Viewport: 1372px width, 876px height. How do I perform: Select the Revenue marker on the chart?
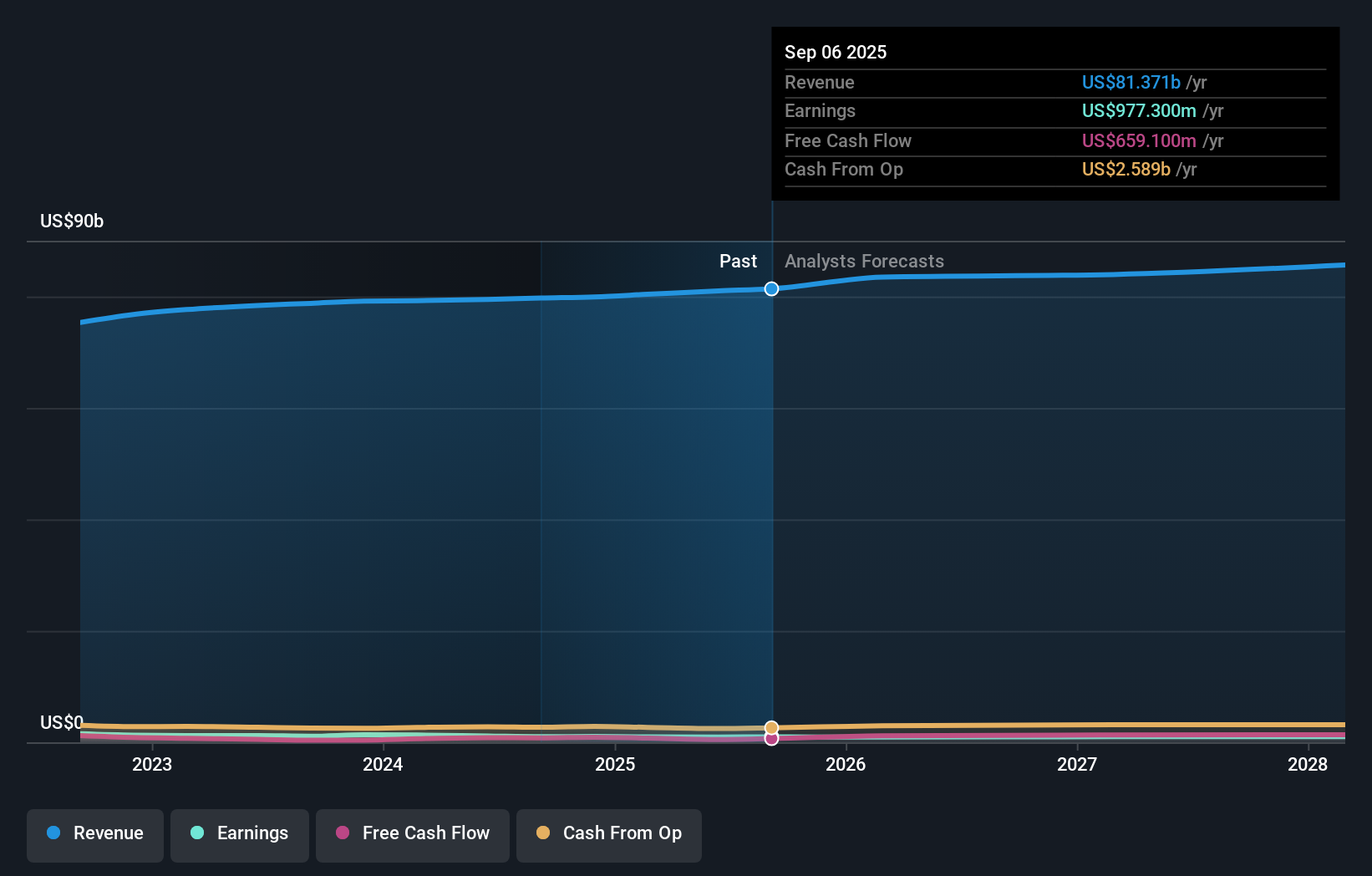tap(770, 288)
